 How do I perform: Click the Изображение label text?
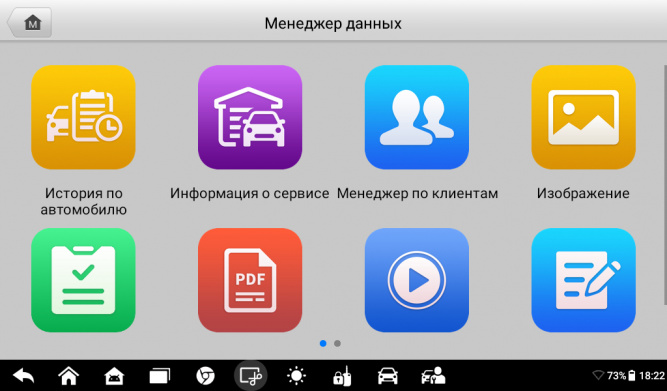point(583,194)
